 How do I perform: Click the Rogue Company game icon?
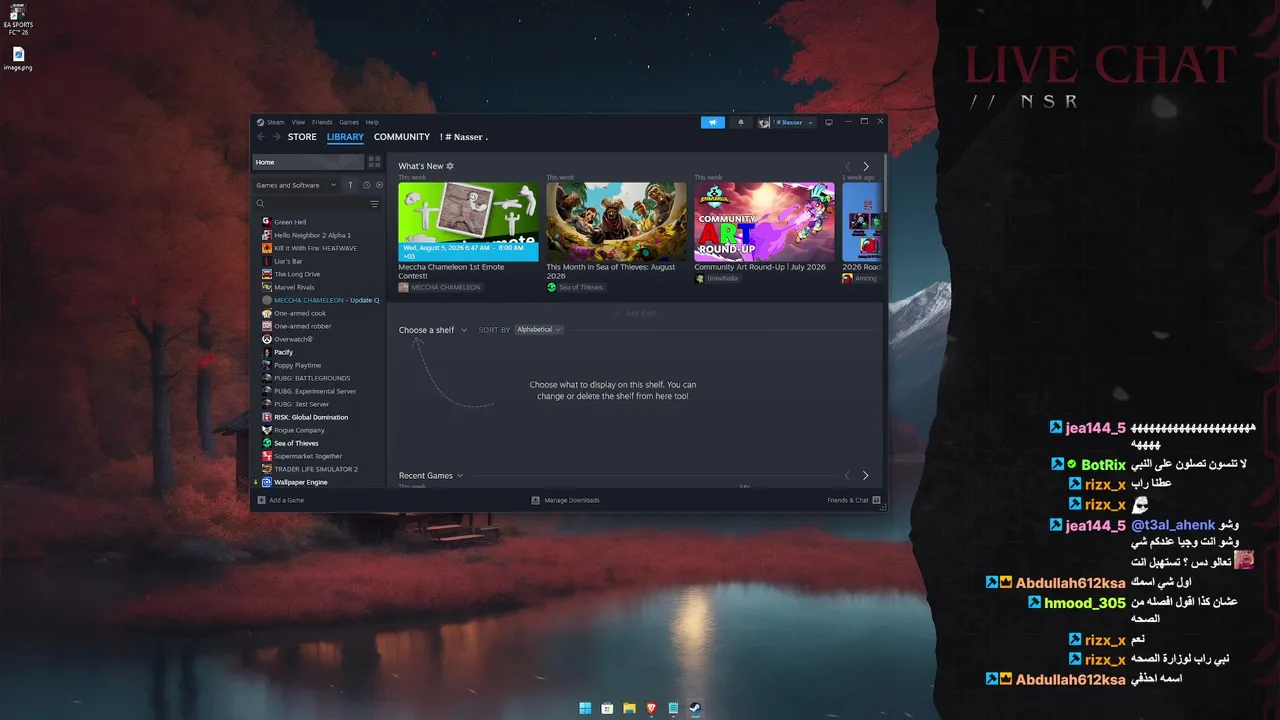pyautogui.click(x=267, y=430)
